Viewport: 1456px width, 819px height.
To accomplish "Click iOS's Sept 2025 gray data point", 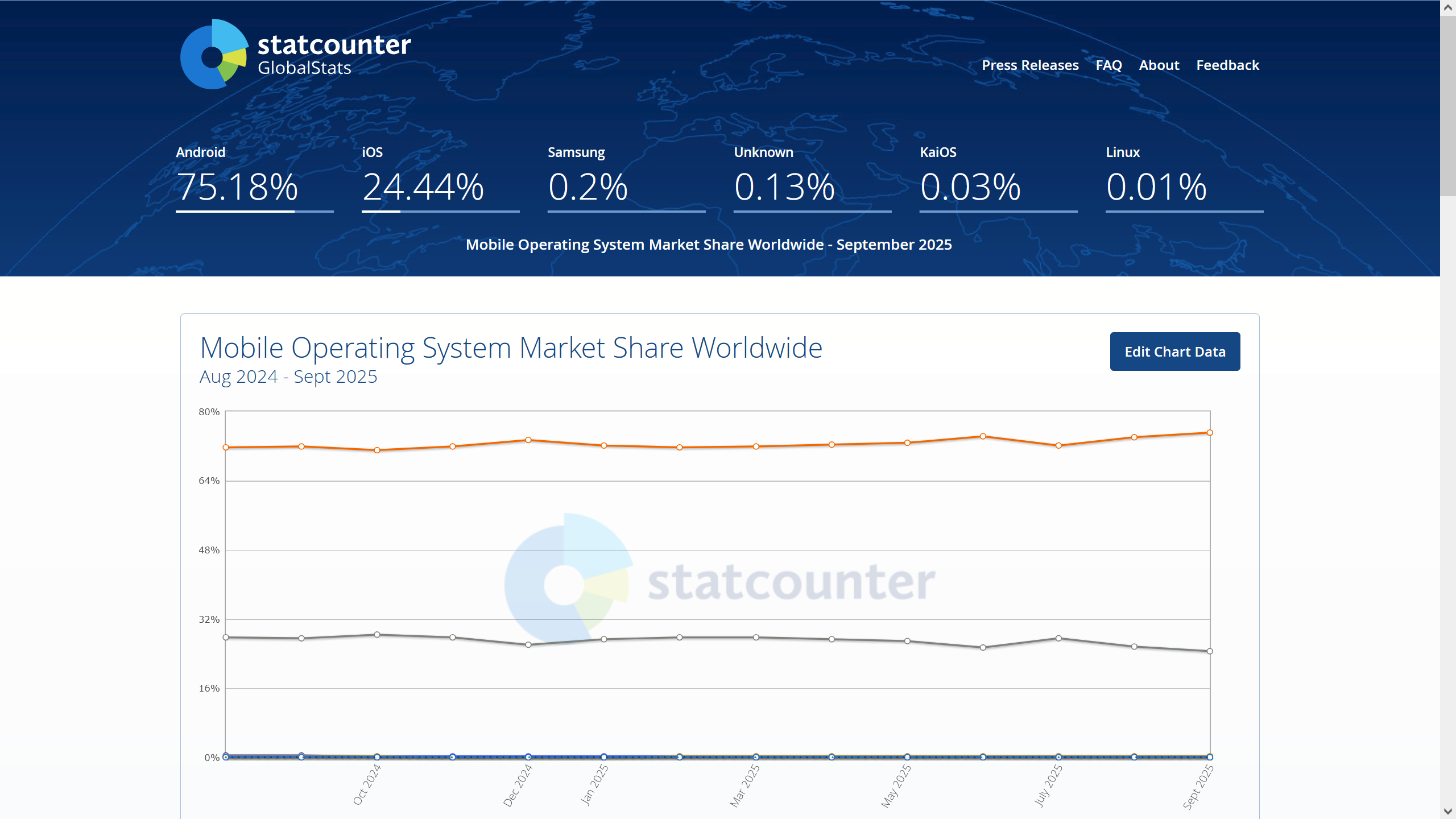I will coord(1210,651).
